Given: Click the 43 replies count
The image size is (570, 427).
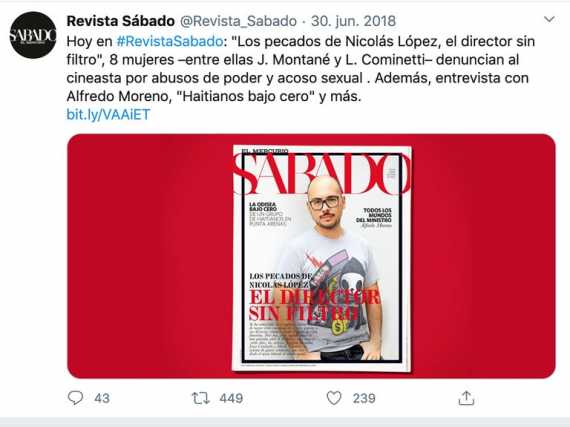Looking at the screenshot, I should click(x=102, y=398).
